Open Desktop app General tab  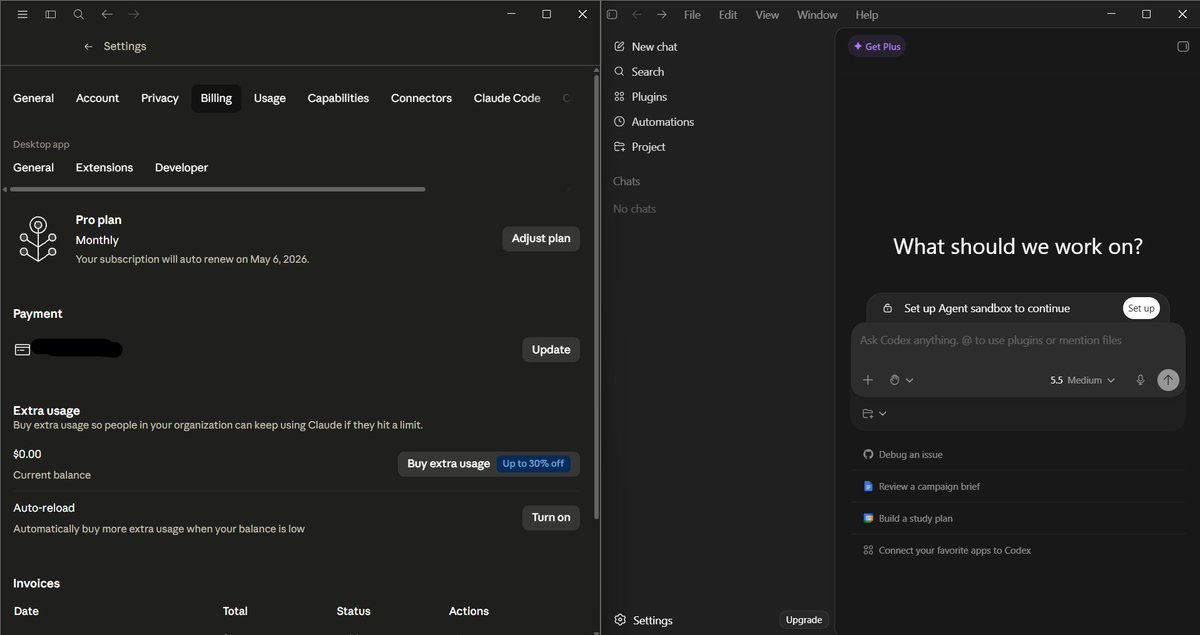[x=33, y=167]
